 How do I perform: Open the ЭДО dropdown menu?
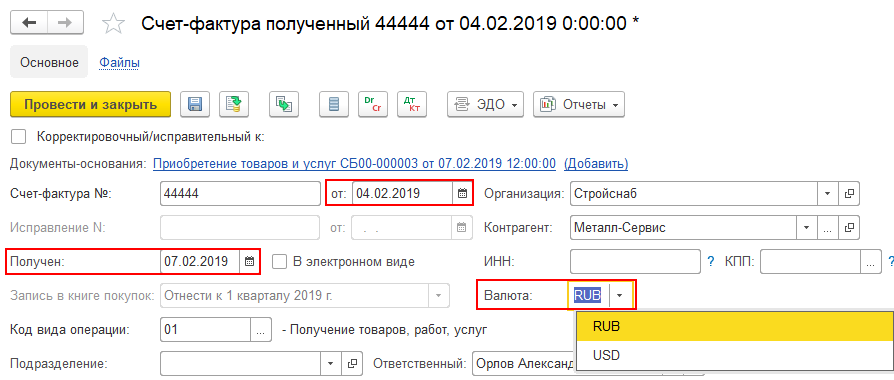pos(485,104)
